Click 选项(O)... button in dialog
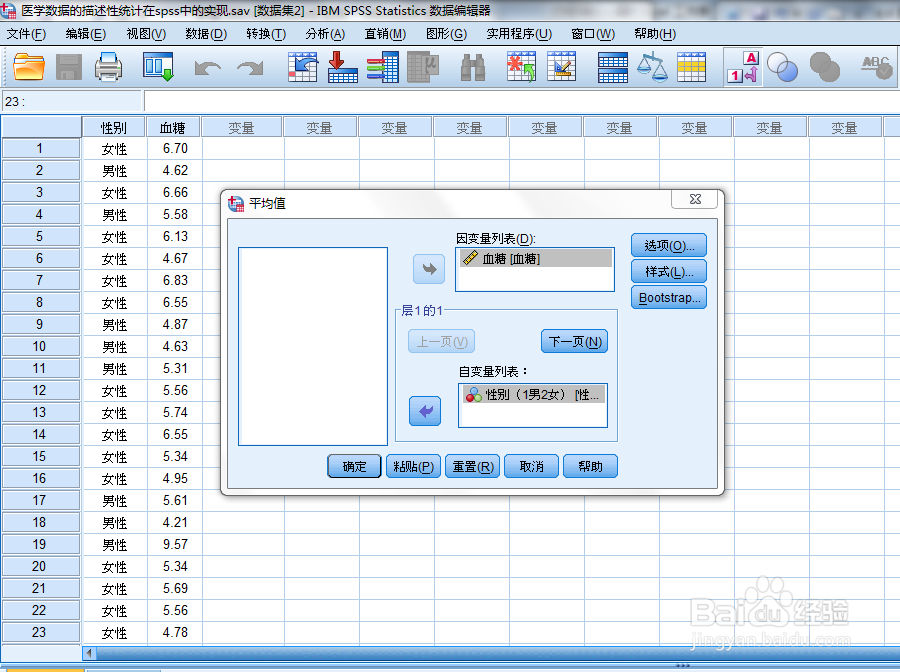The width and height of the screenshot is (900, 672). click(x=669, y=246)
